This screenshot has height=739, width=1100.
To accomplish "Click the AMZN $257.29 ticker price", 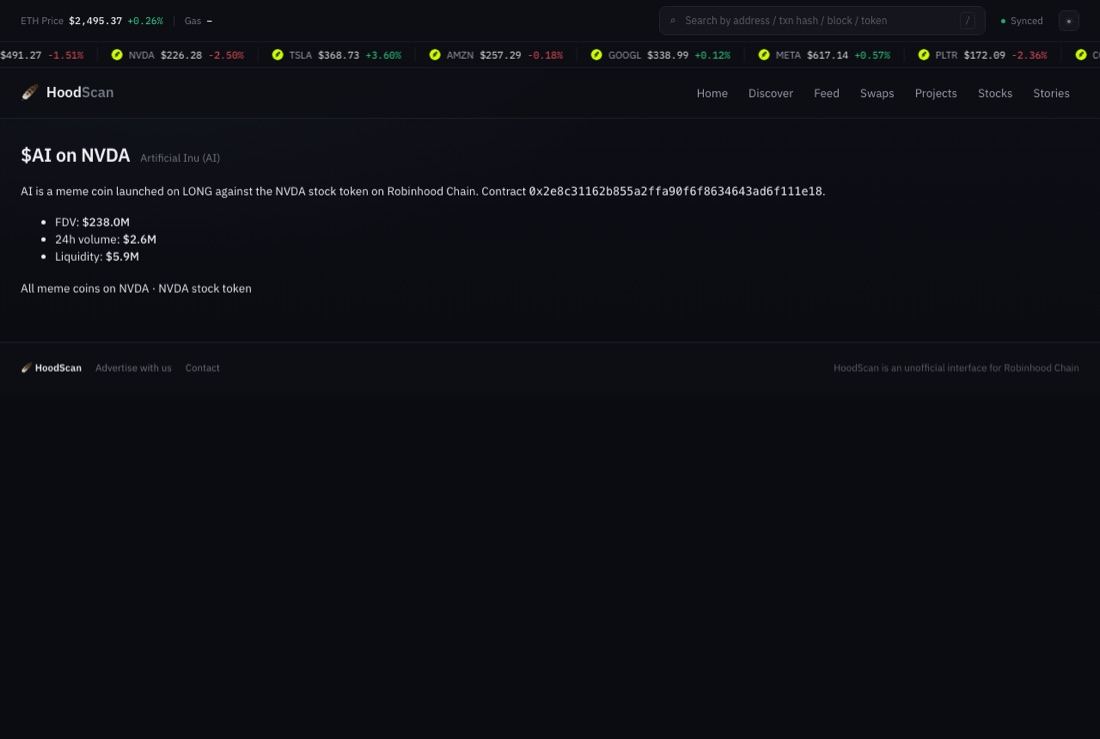I will [x=501, y=55].
